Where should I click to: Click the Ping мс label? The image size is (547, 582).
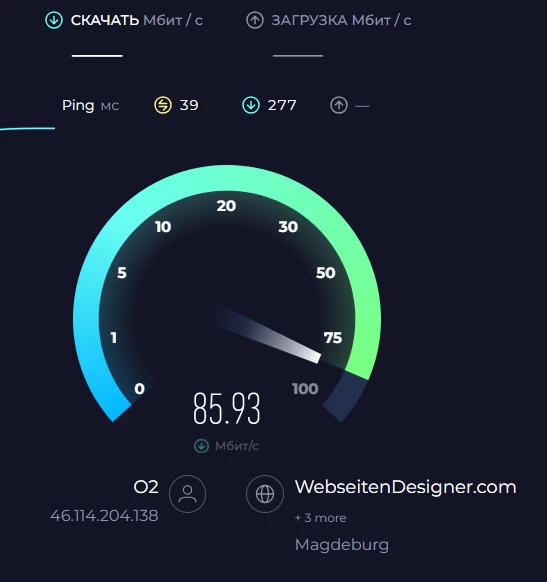(x=90, y=106)
